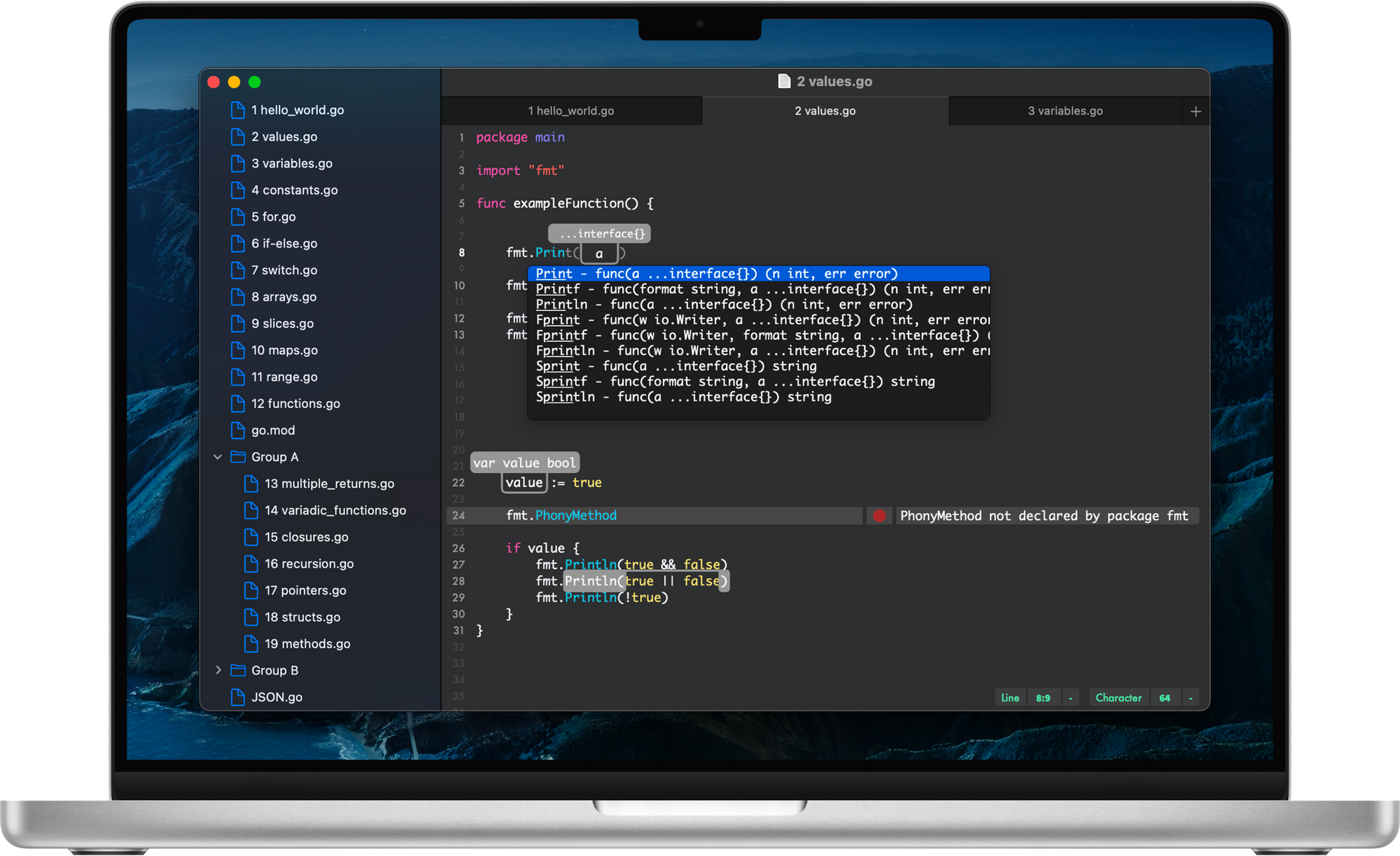Click the file icon for 12 functions.go

pos(238,403)
